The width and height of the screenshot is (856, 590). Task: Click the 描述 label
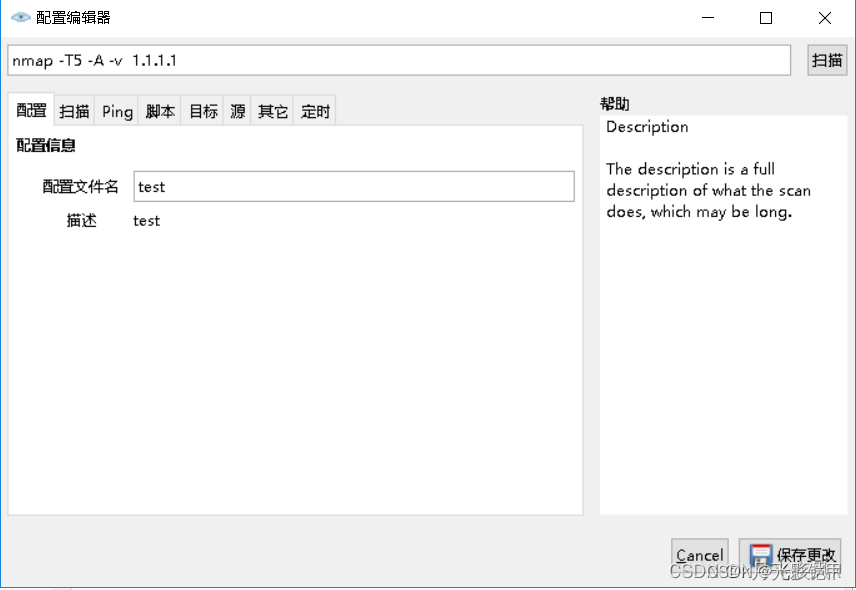(x=81, y=220)
